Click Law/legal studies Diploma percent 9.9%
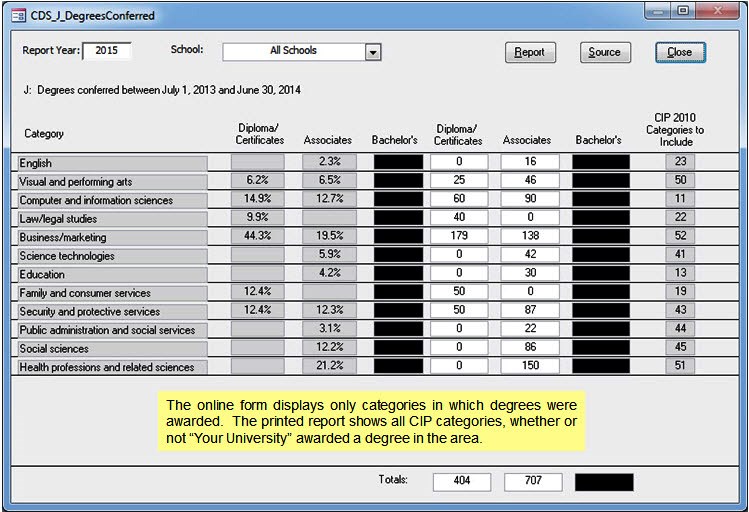Screen dimensions: 749x512 [x=258, y=218]
